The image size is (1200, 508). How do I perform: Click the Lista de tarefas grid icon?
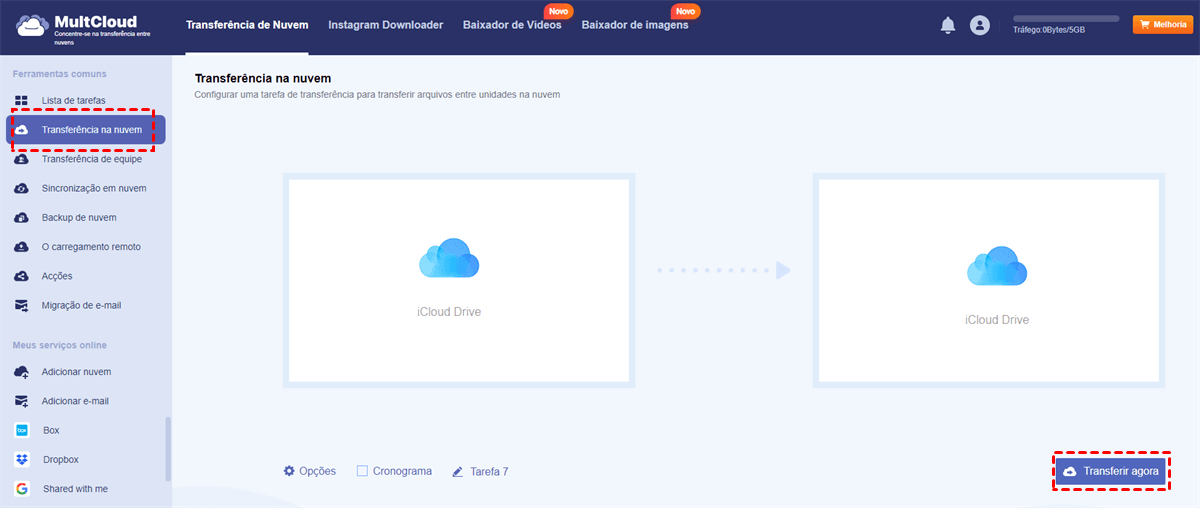tap(21, 101)
